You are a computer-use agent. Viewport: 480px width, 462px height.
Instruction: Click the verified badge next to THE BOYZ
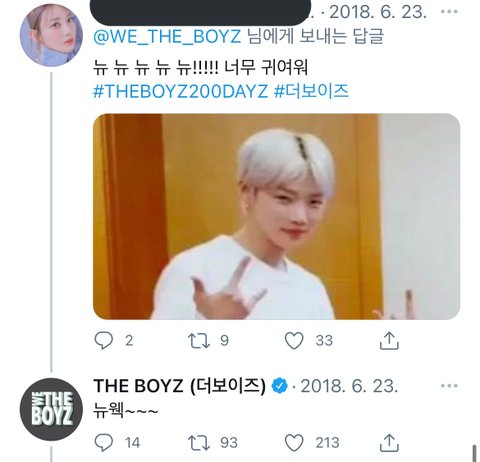[x=279, y=386]
